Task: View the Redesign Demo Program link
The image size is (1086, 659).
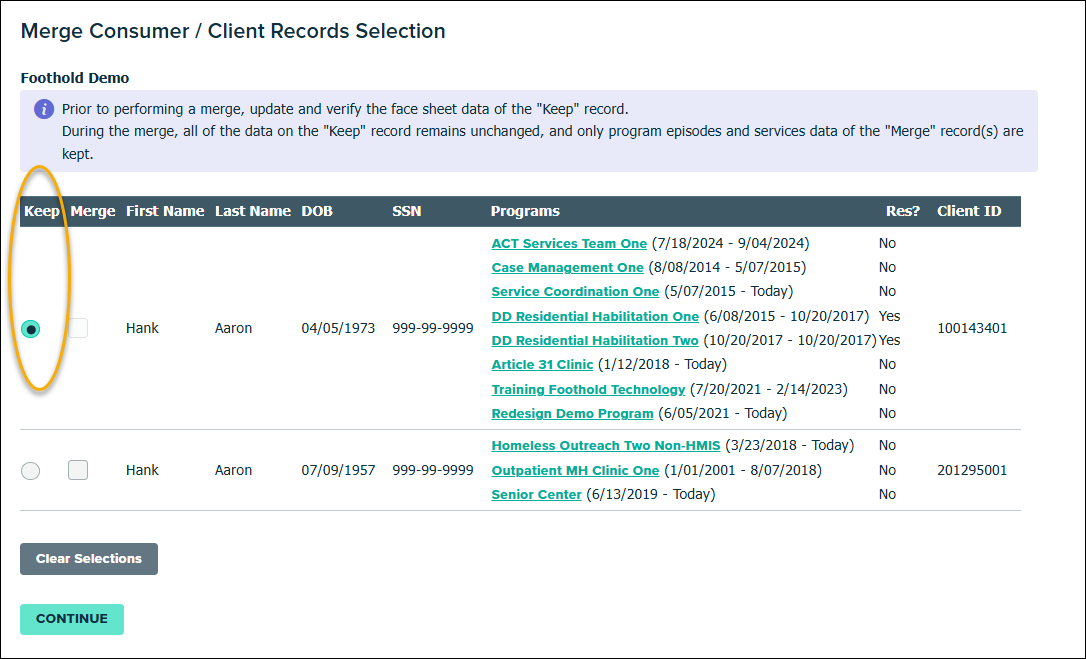Action: pyautogui.click(x=572, y=414)
